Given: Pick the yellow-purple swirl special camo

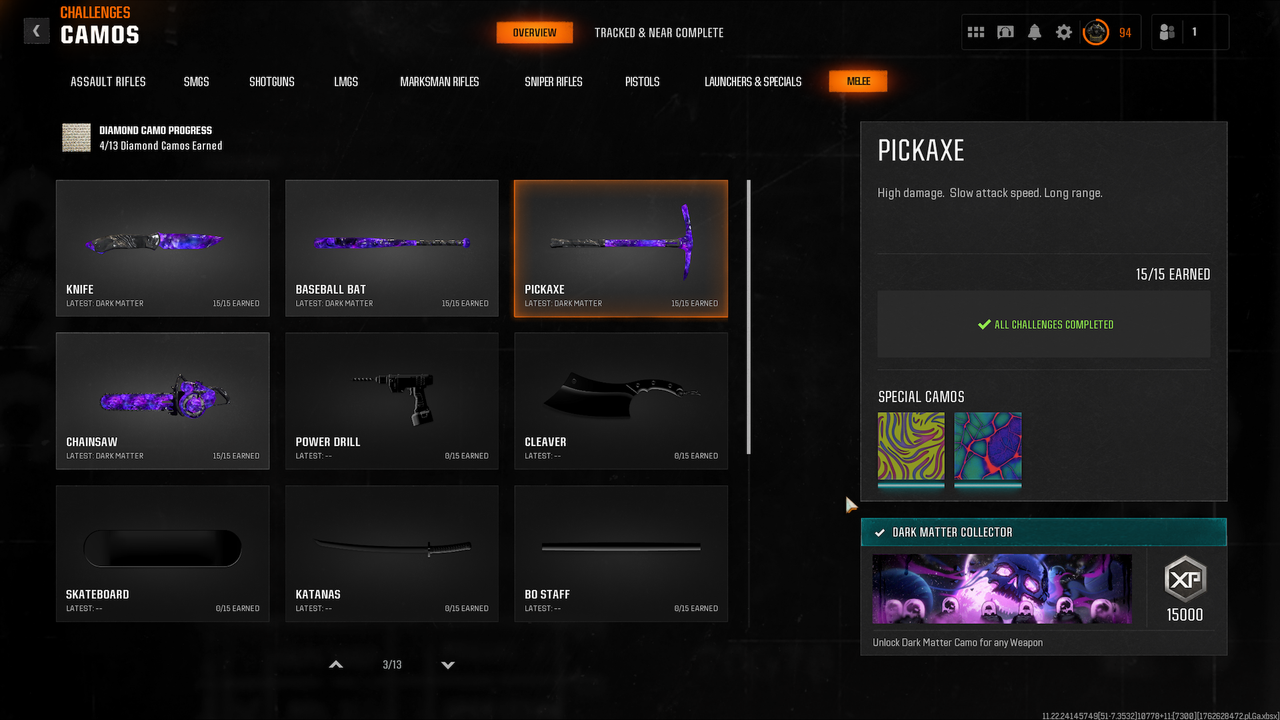Looking at the screenshot, I should [911, 449].
